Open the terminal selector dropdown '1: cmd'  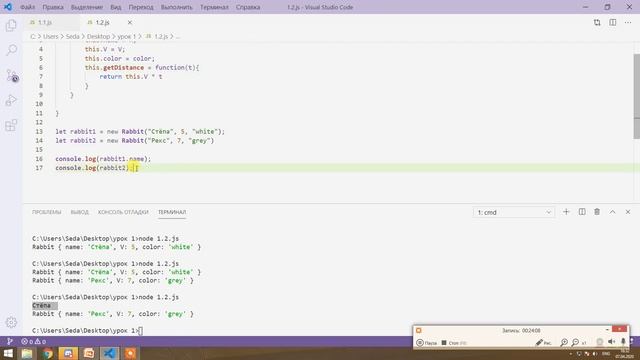[x=514, y=212]
